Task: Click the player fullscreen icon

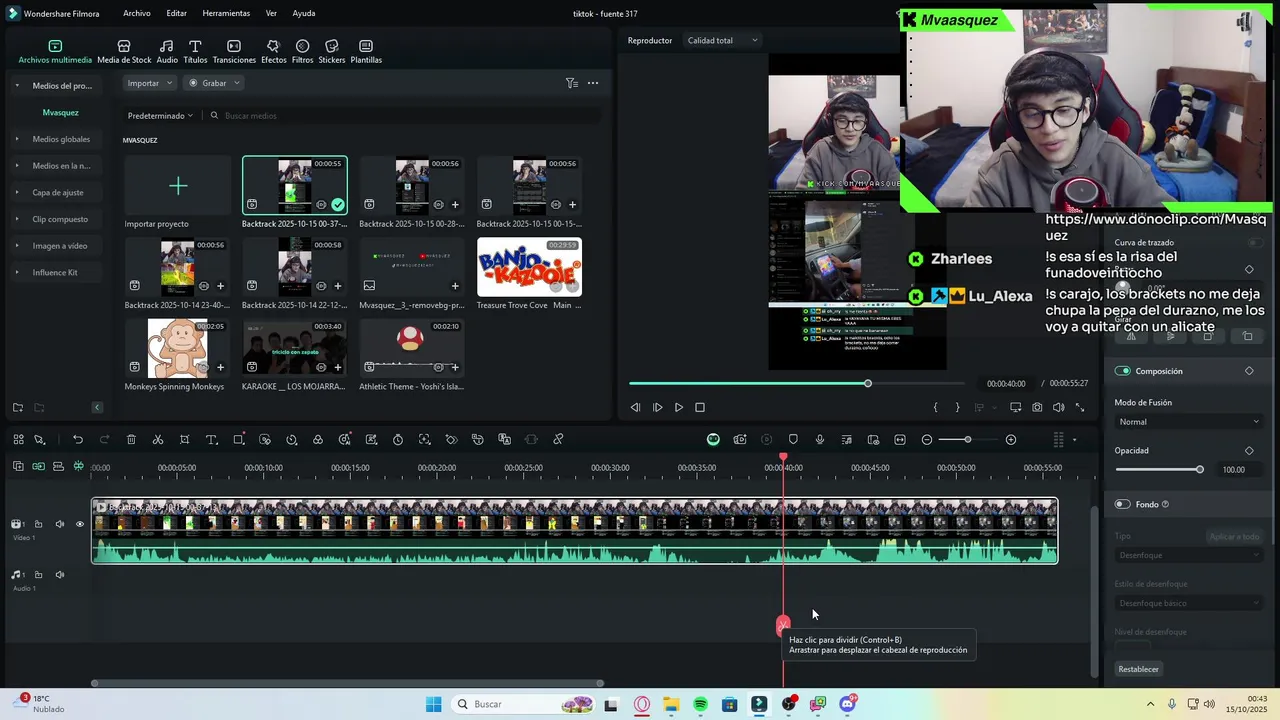Action: click(1080, 408)
